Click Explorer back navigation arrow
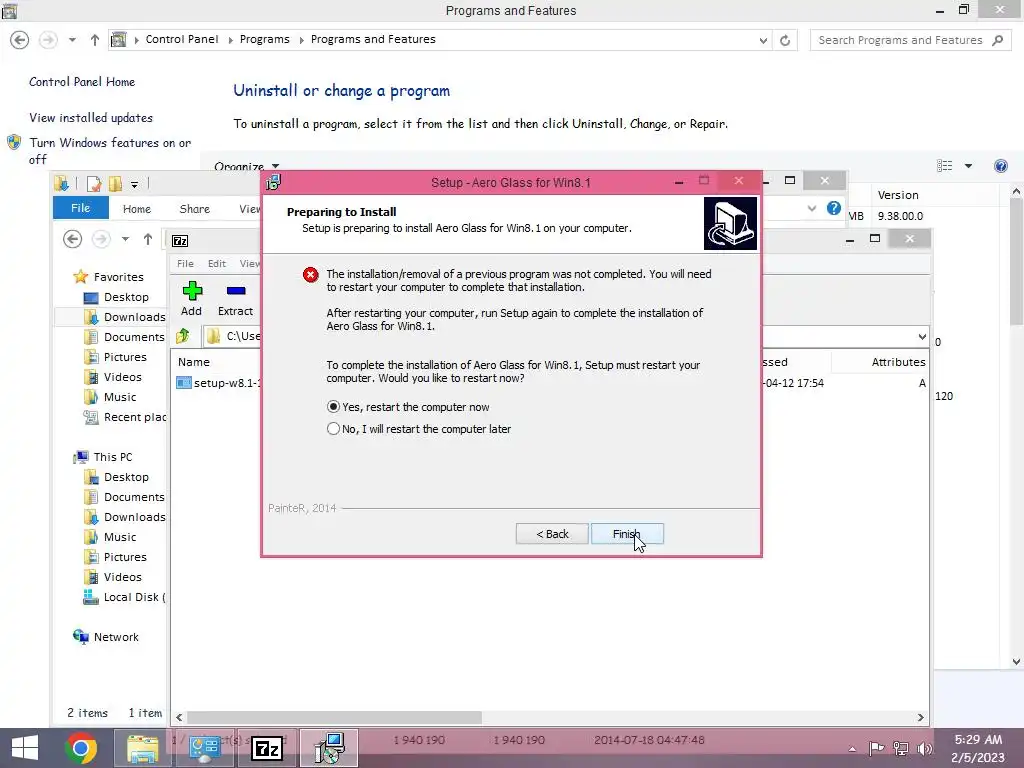This screenshot has height=768, width=1024. pyautogui.click(x=72, y=239)
